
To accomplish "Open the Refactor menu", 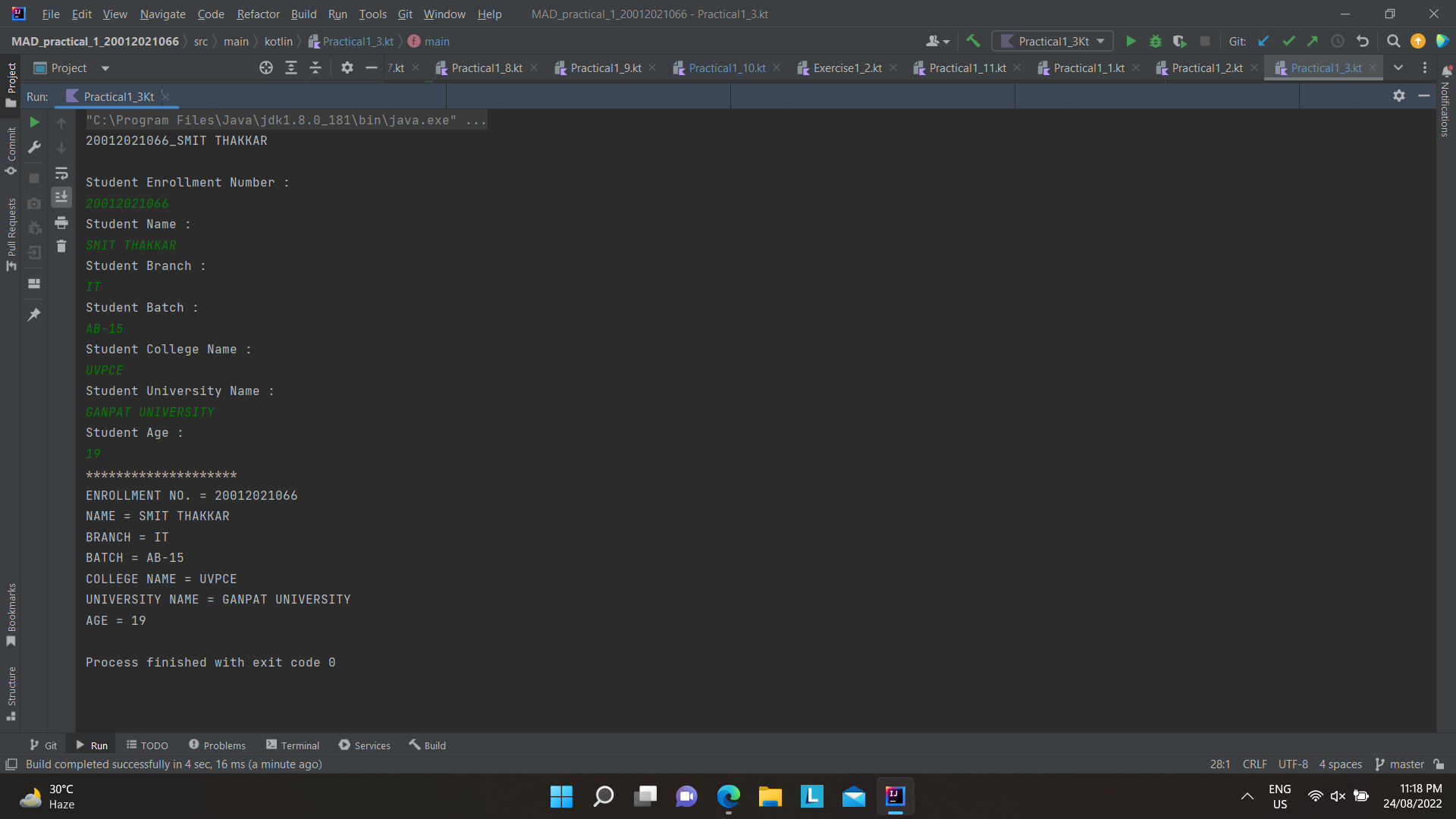I will pos(258,14).
